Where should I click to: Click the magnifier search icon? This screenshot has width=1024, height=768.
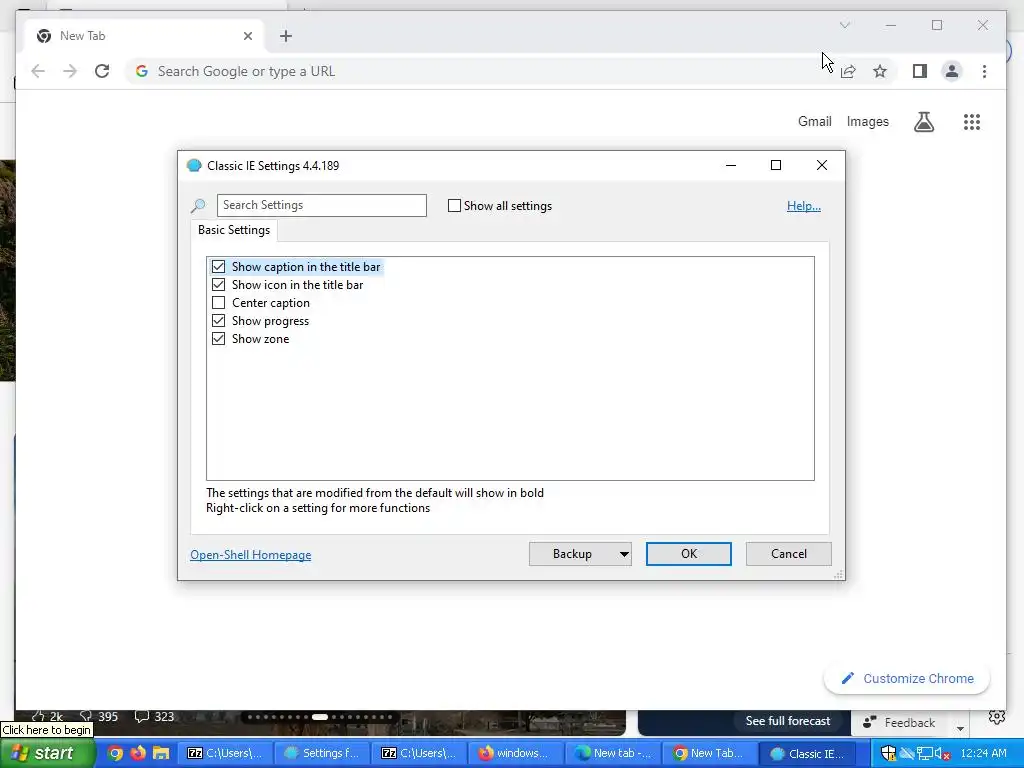coord(198,206)
